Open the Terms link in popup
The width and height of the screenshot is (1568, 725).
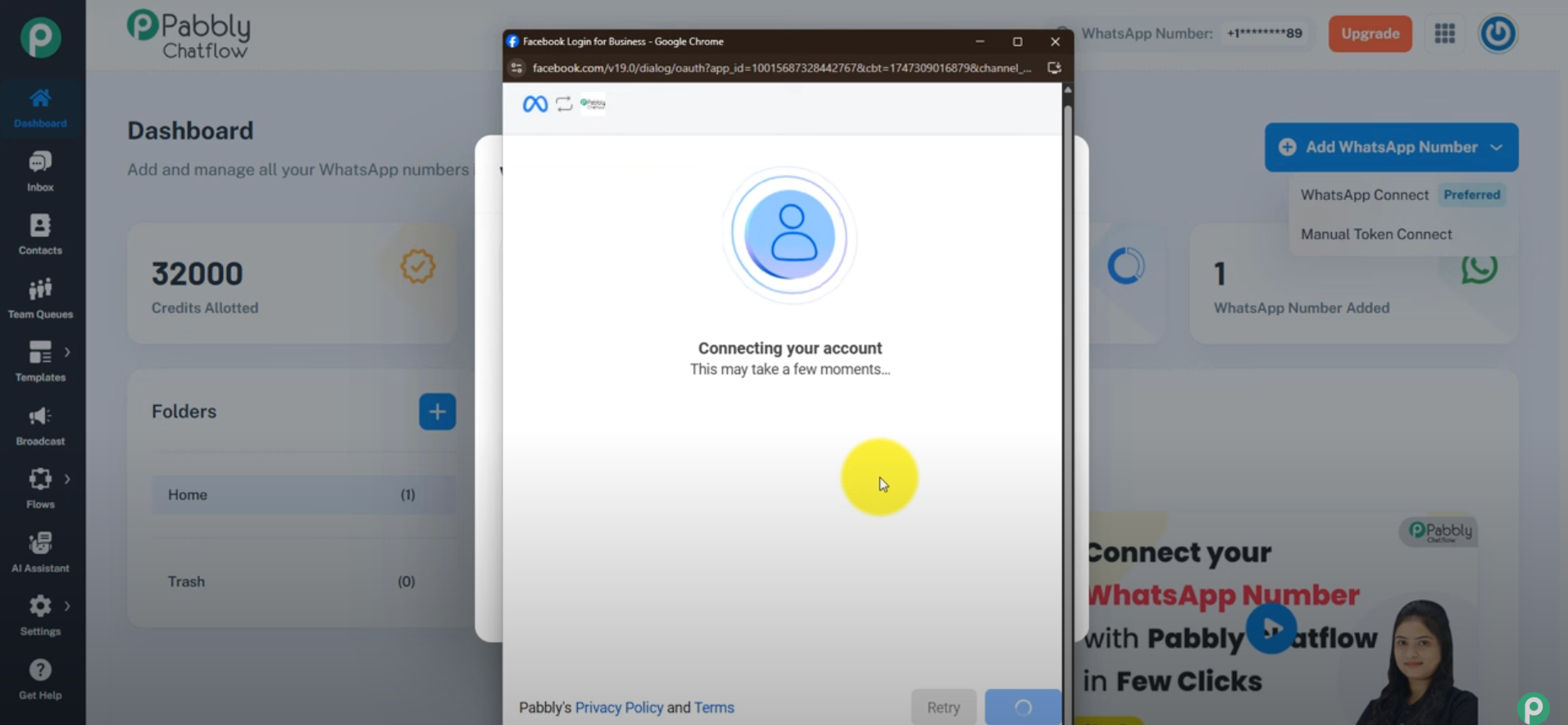[714, 708]
